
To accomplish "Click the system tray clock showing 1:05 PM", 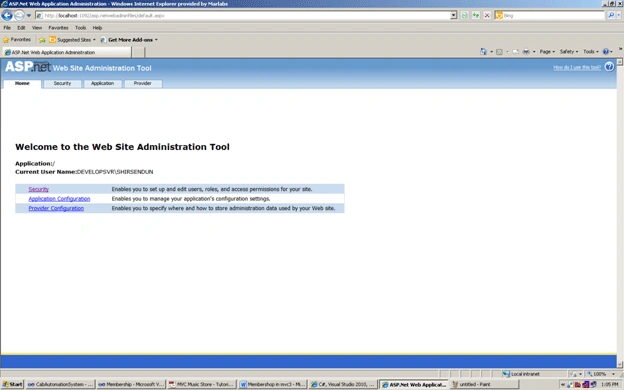I will 610,384.
